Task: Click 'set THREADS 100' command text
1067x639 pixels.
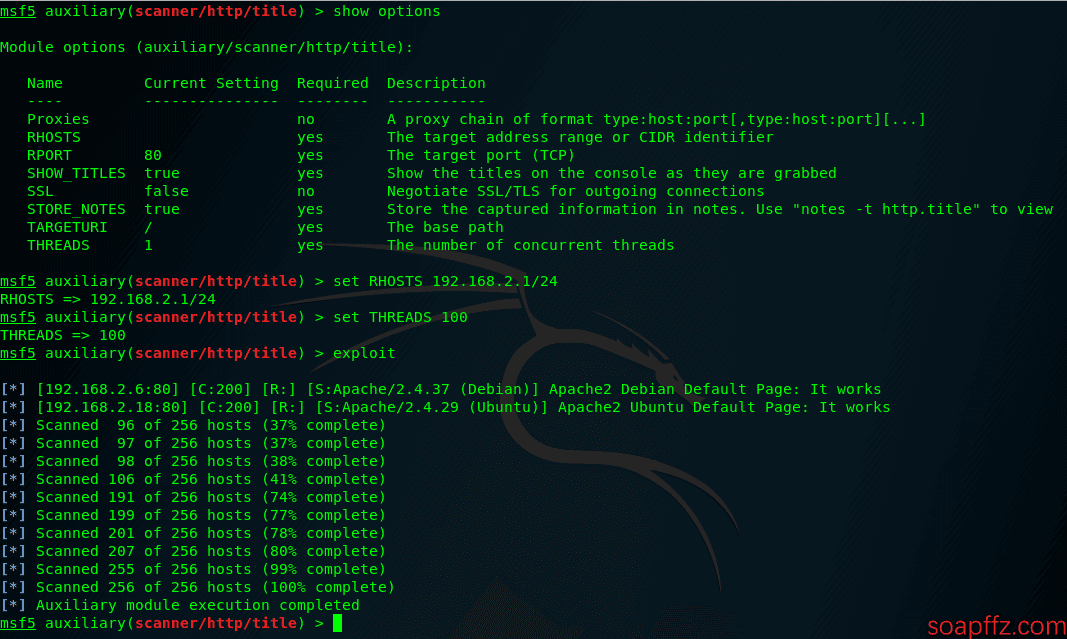Action: click(x=400, y=317)
